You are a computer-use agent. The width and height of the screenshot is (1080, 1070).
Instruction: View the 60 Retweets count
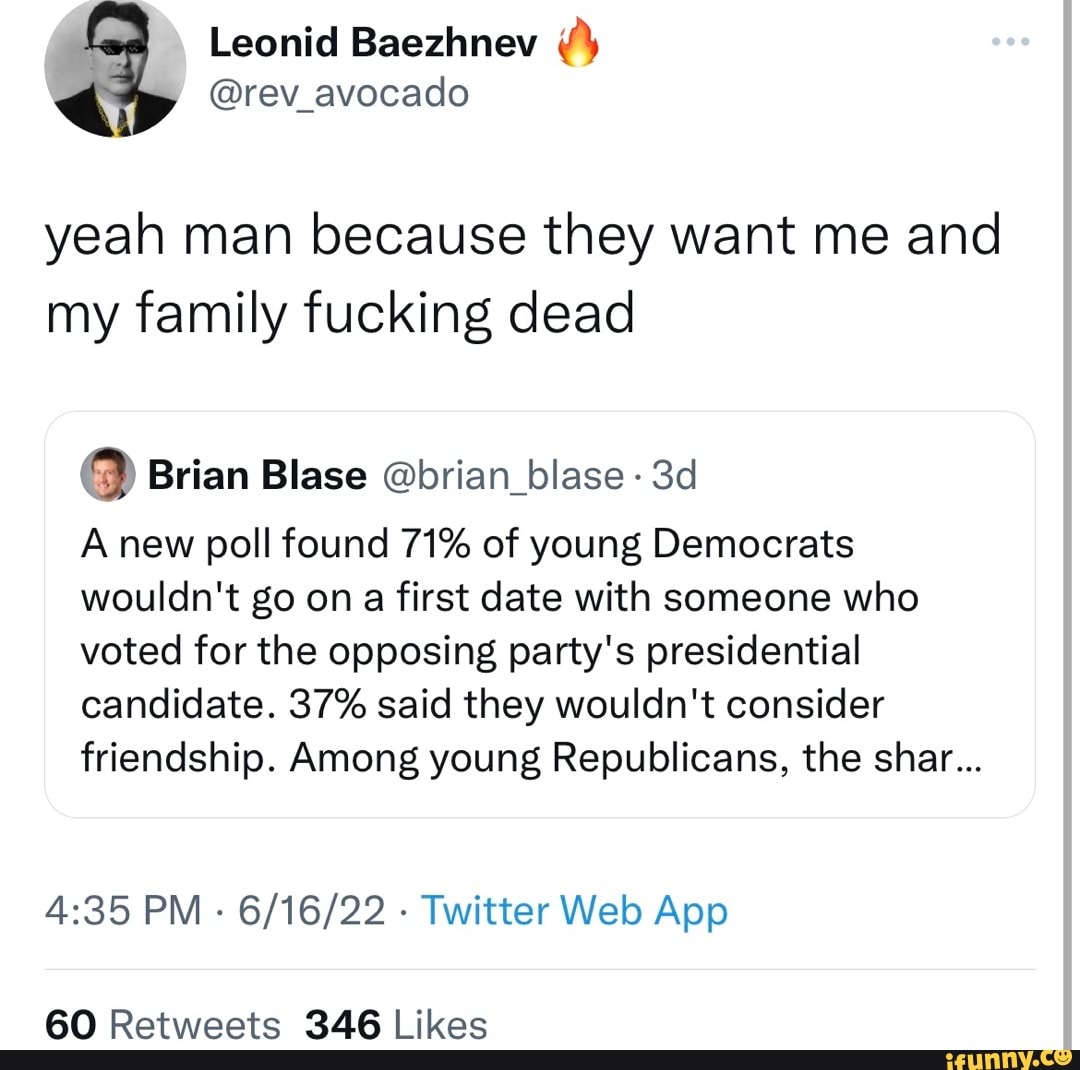[162, 1024]
